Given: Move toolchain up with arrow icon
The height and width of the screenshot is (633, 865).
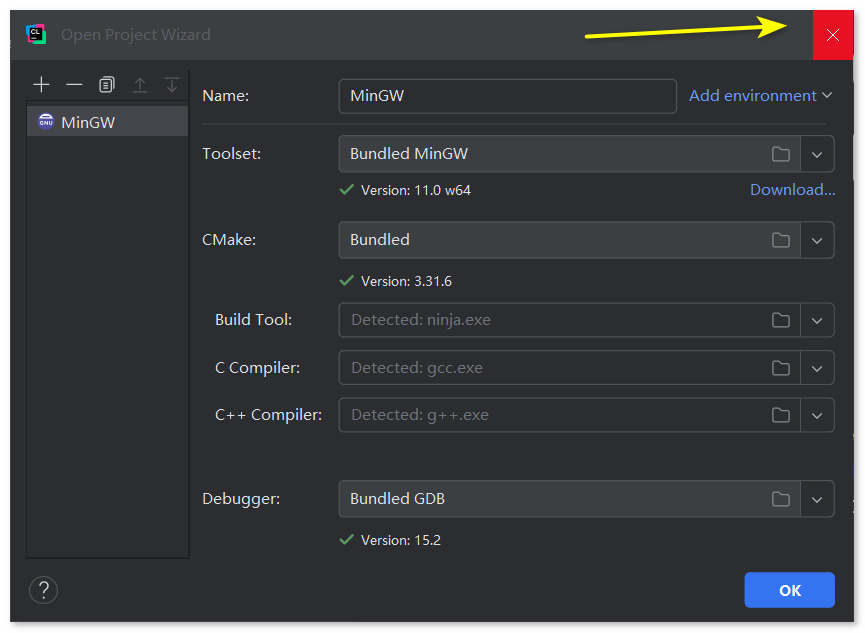Looking at the screenshot, I should tap(140, 84).
